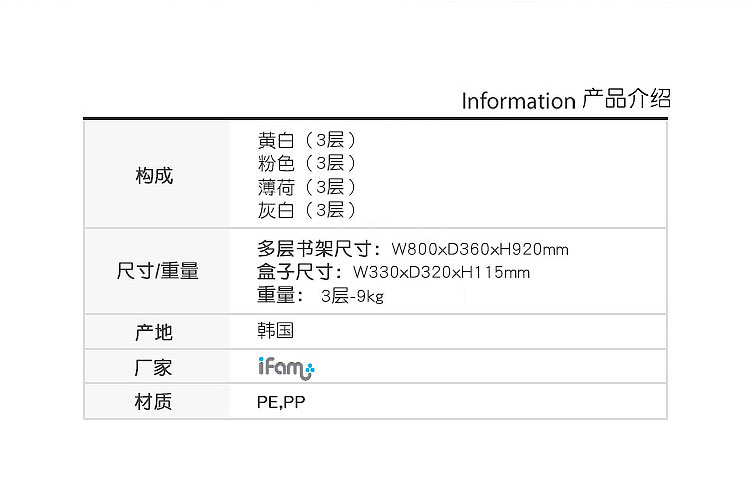
Task: Click the W800xD360xH920mm dimension value
Action: (x=480, y=250)
